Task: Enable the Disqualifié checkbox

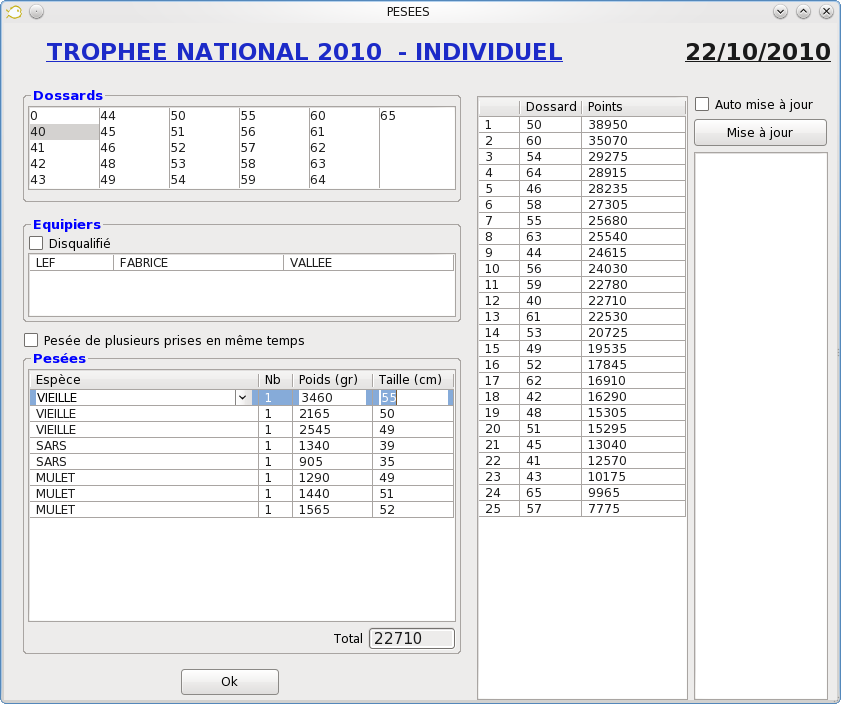Action: (37, 243)
